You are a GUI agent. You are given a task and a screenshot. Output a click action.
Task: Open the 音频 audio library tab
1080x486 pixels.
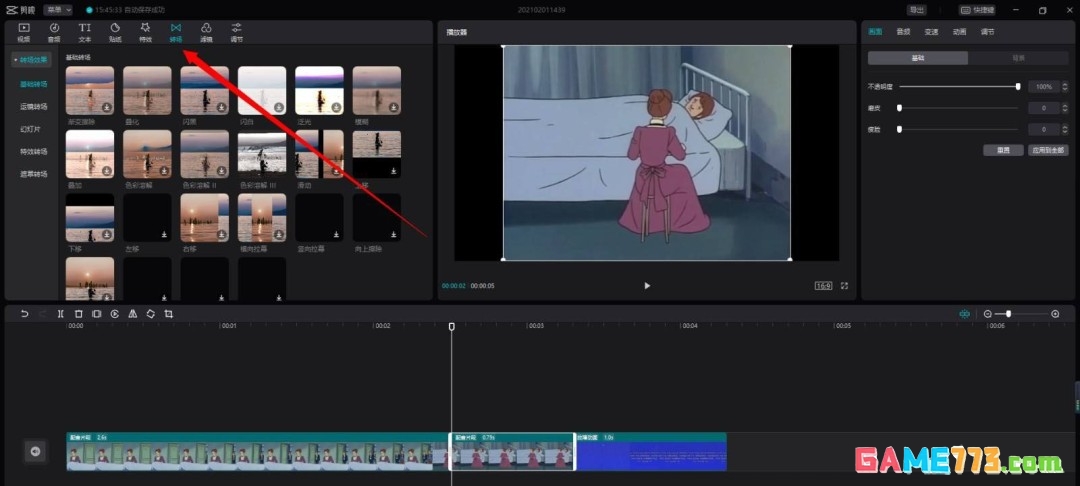(54, 32)
